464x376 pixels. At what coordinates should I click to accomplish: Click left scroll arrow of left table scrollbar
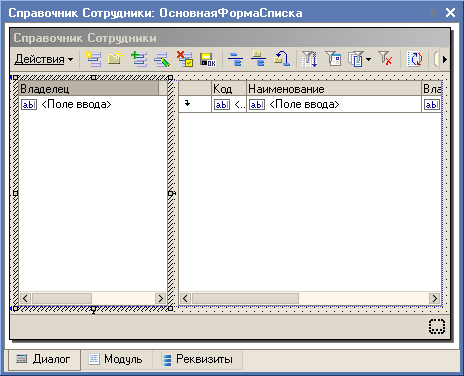26,298
